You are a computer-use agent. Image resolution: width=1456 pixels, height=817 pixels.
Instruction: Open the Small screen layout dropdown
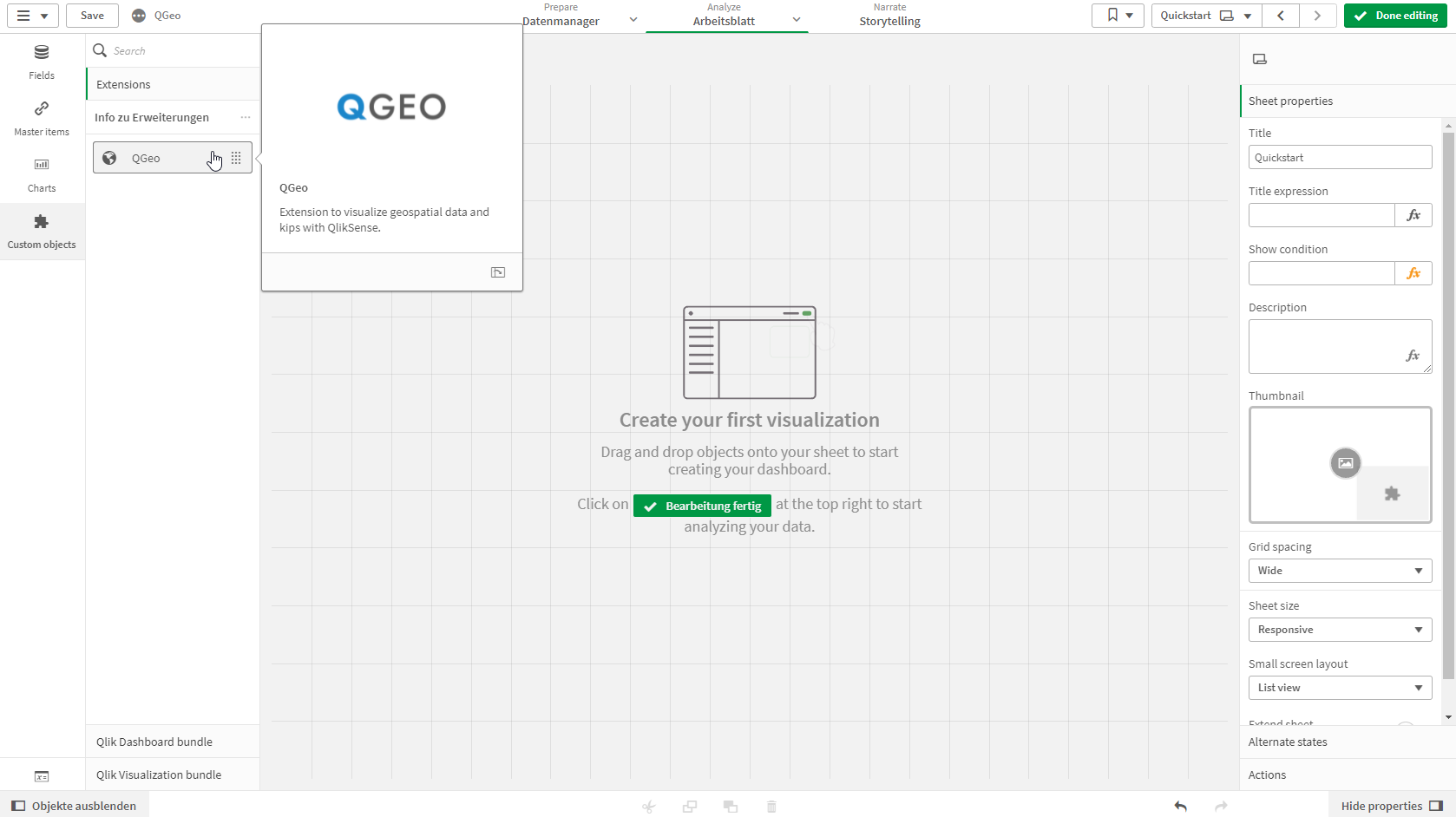[x=1340, y=688]
